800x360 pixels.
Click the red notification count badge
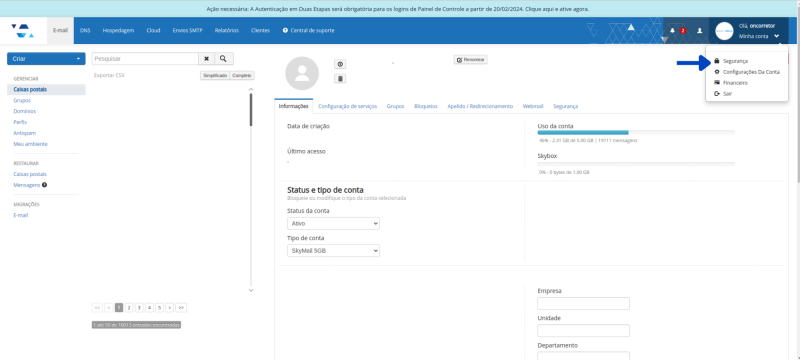point(683,31)
